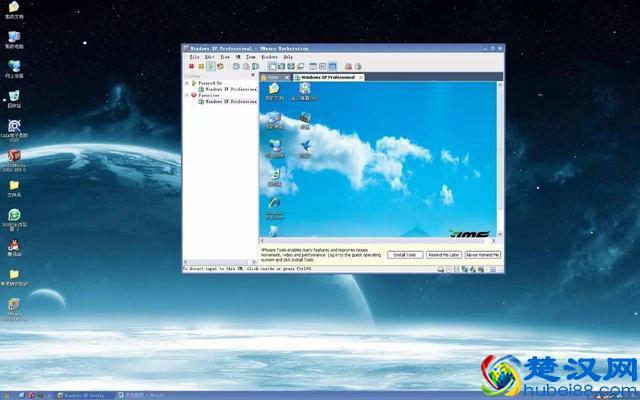The height and width of the screenshot is (400, 640).
Task: Open My Documents icon on the guest desktop
Action: pos(275,92)
